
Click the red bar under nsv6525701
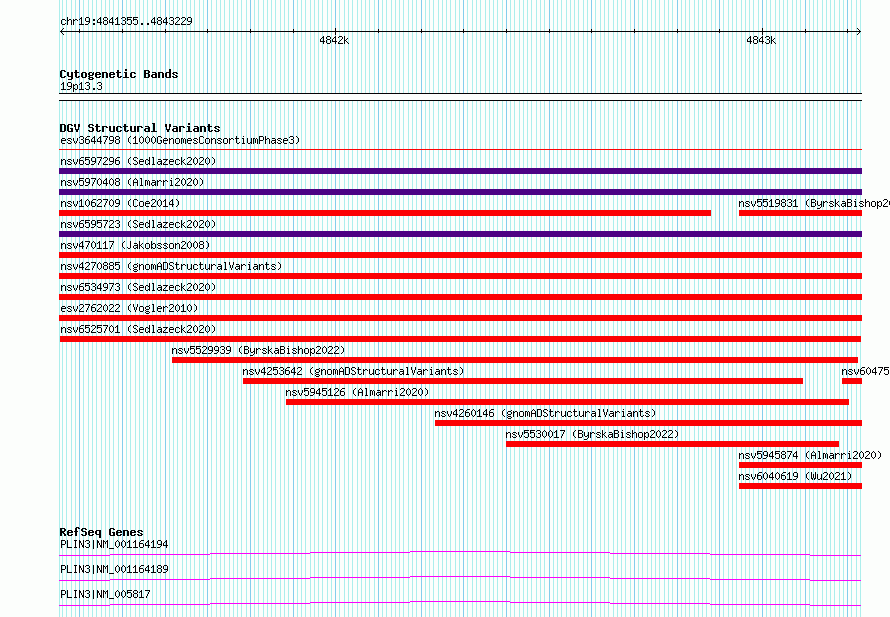coord(460,339)
